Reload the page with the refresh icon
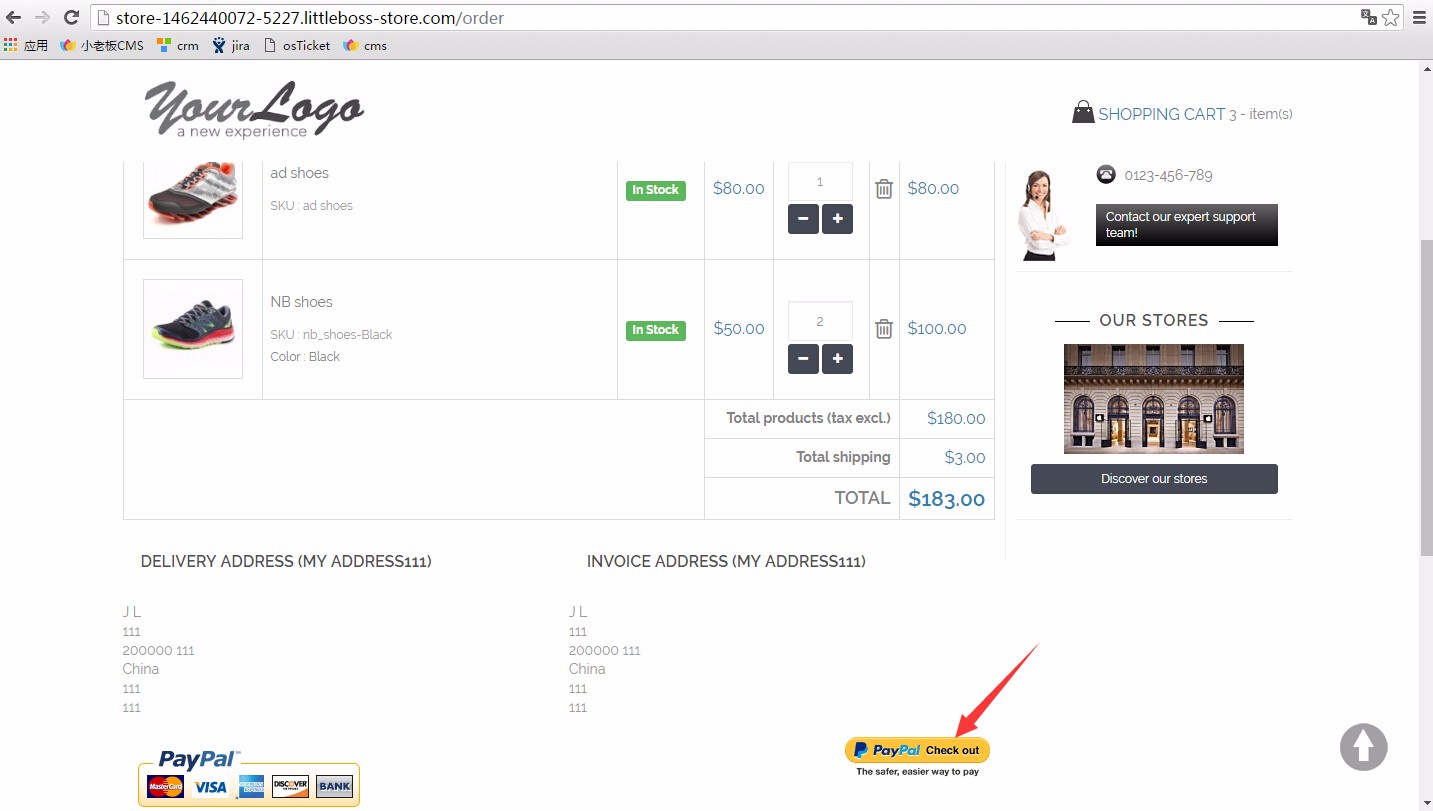Viewport: 1433px width, 811px height. [x=71, y=17]
